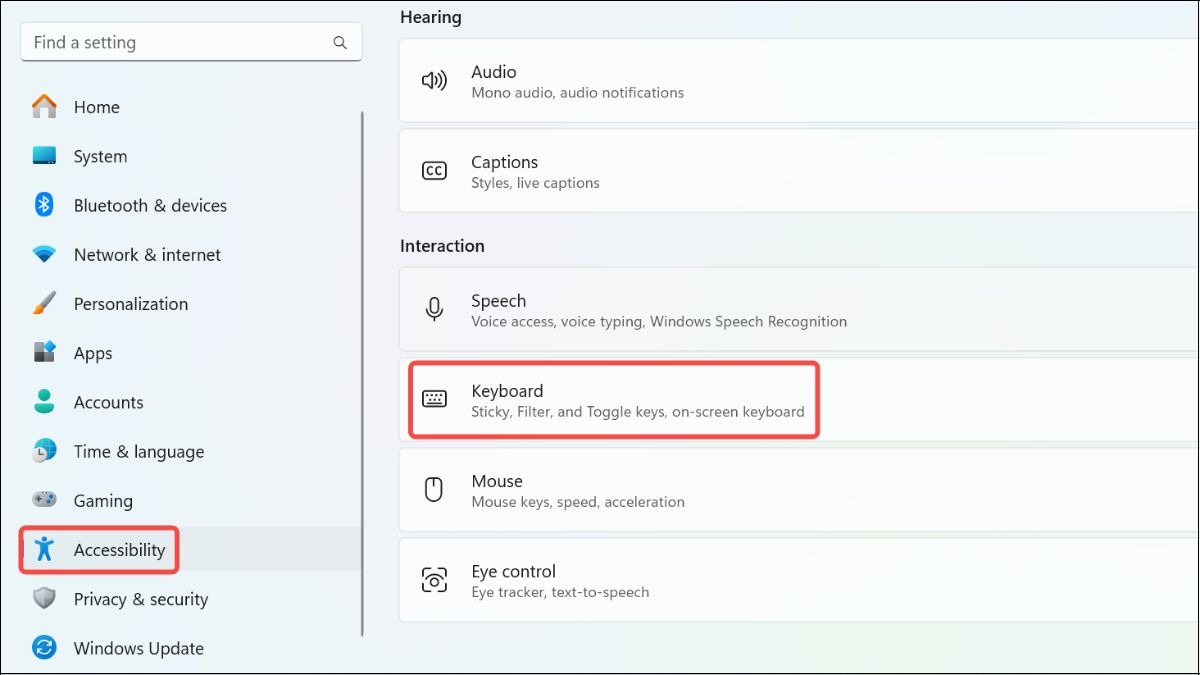Click the Captions CC icon
This screenshot has width=1200, height=675.
click(434, 171)
